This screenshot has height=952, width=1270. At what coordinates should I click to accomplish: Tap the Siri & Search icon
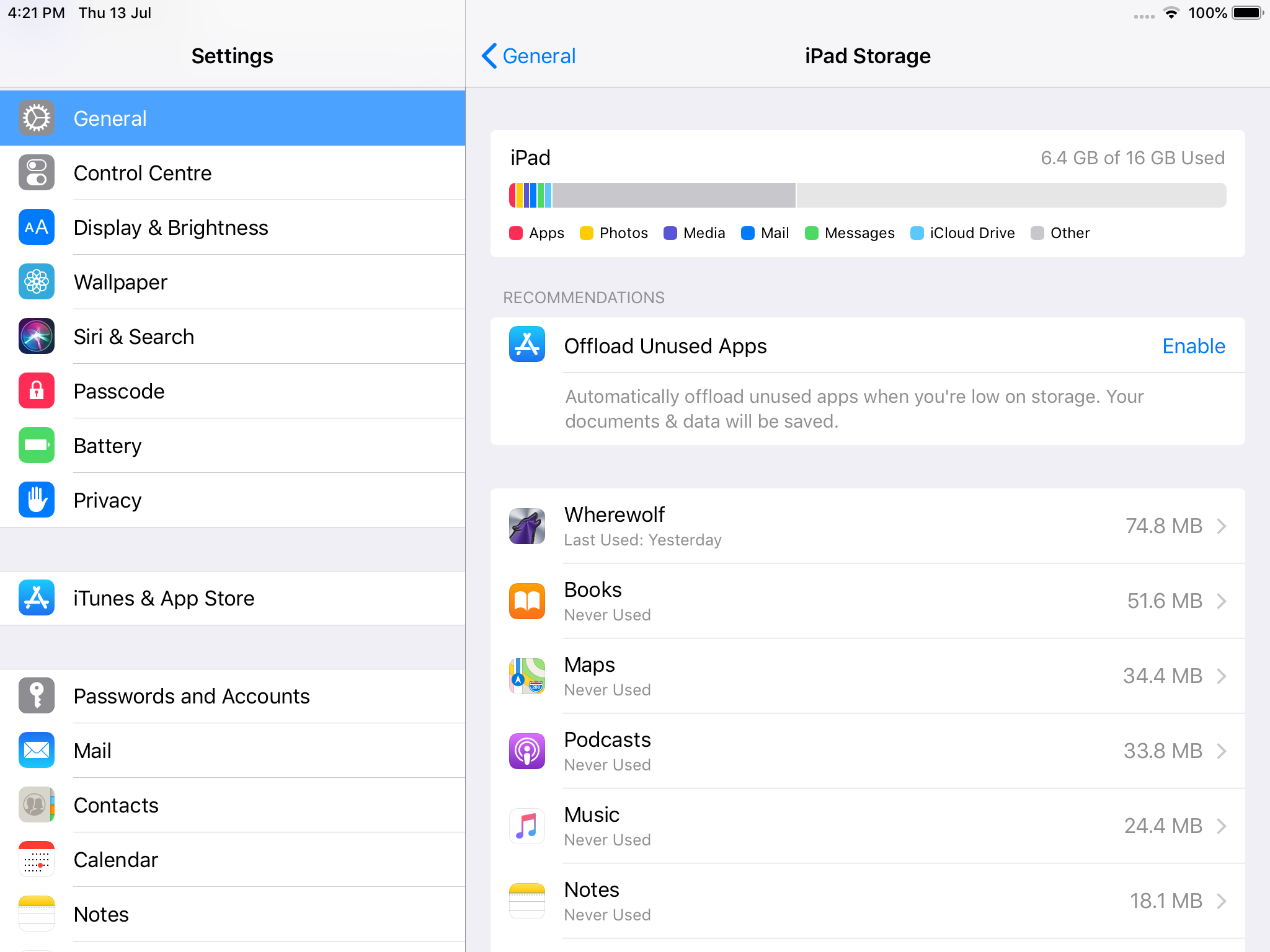(37, 337)
